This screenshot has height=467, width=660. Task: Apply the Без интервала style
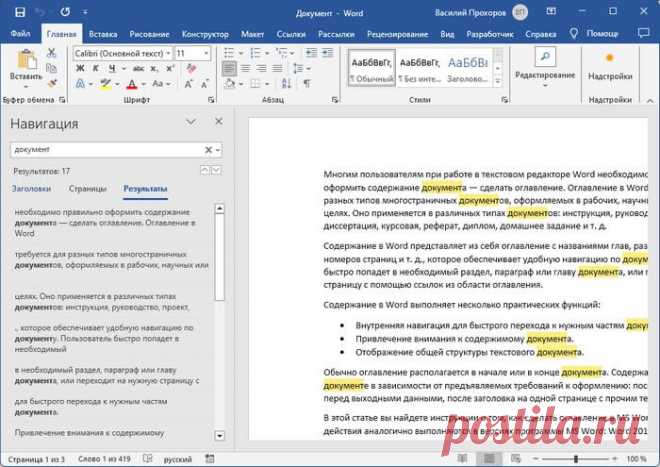point(420,68)
